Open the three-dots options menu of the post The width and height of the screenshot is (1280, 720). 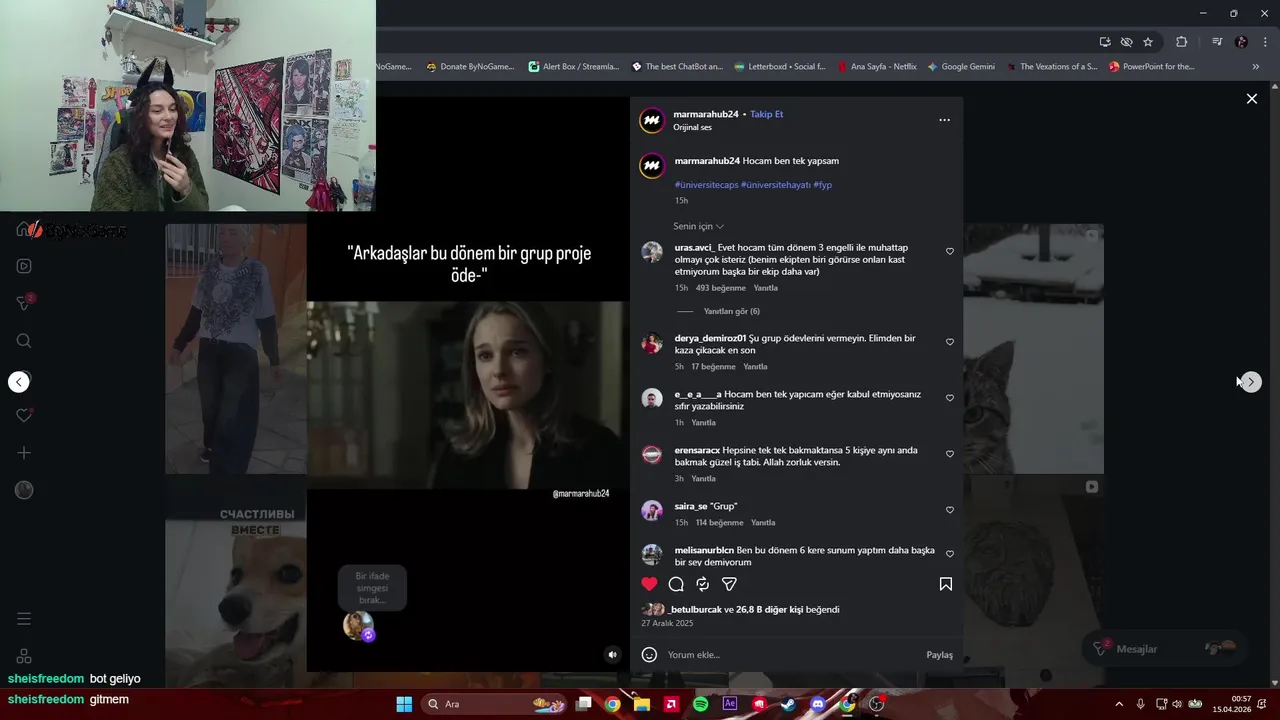(x=944, y=120)
